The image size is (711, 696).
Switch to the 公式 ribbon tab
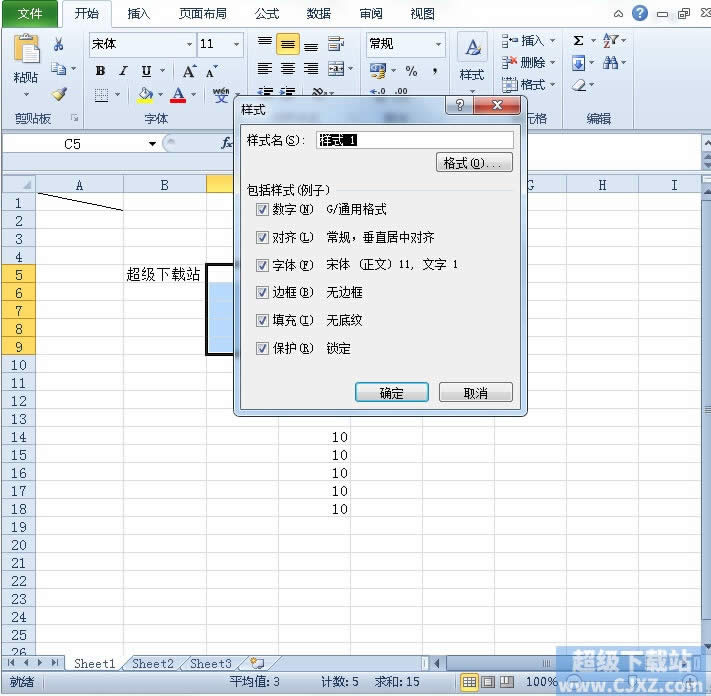coord(267,14)
